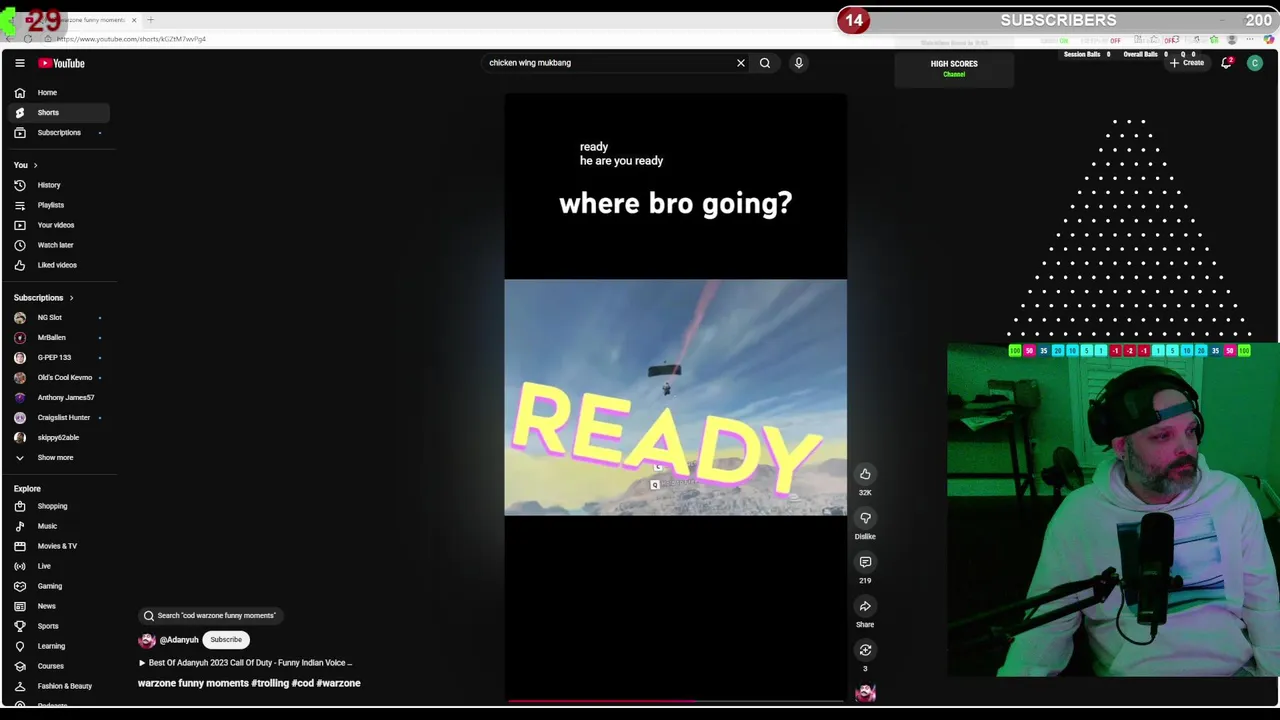1280x720 pixels.
Task: Open Shopping under Explore
Action: (60, 506)
